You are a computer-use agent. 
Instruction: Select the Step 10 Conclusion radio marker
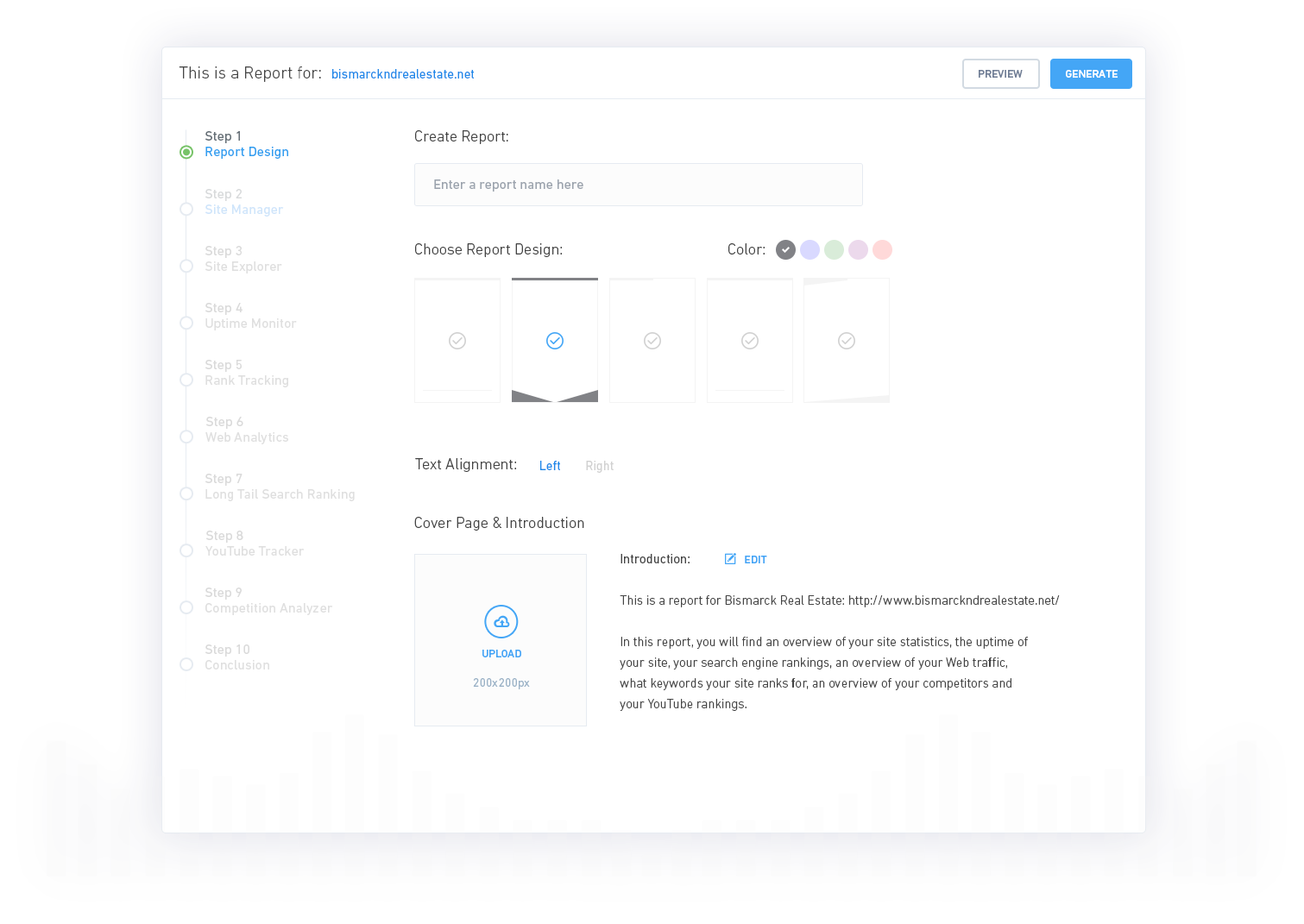(186, 665)
